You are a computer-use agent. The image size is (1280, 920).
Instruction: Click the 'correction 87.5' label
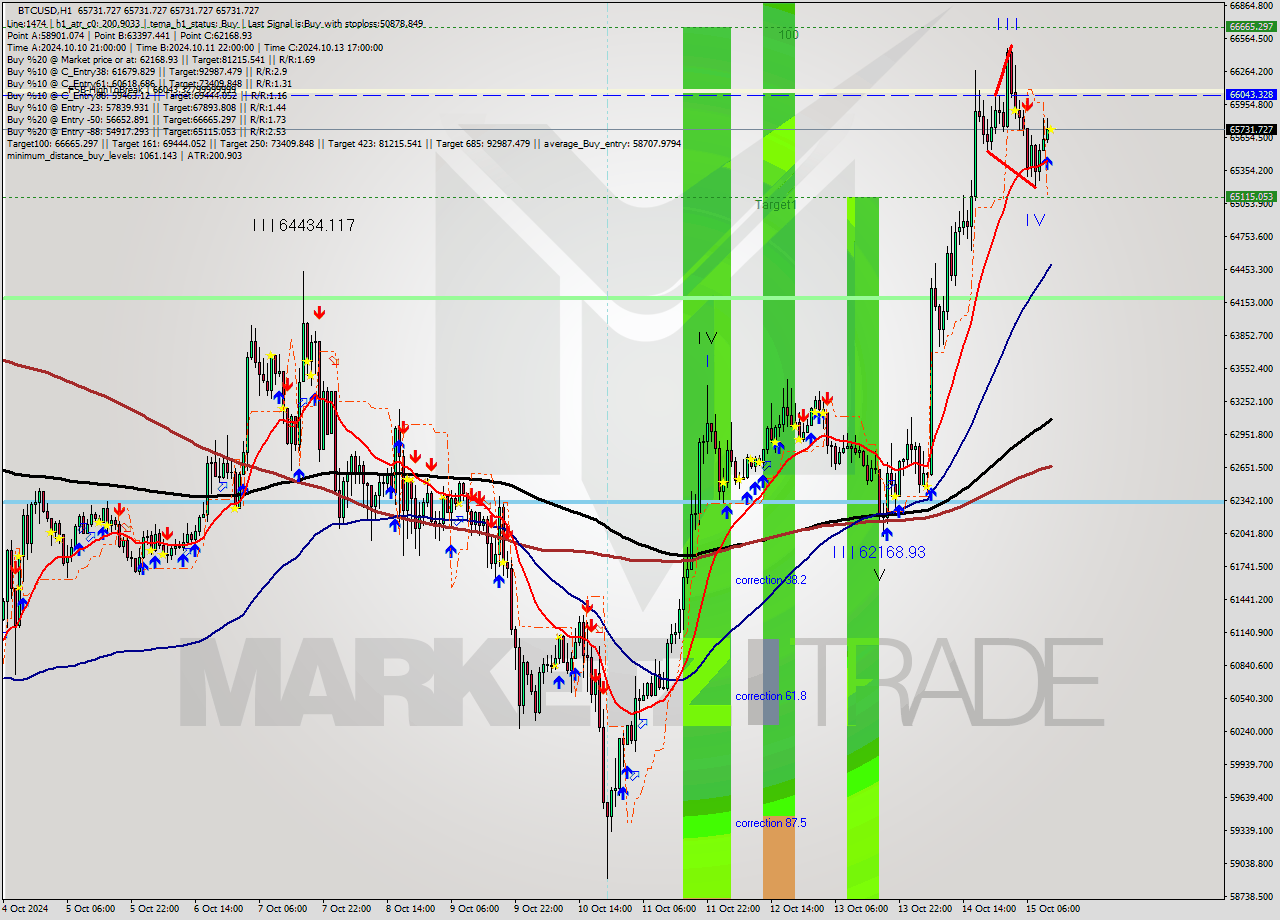point(770,823)
